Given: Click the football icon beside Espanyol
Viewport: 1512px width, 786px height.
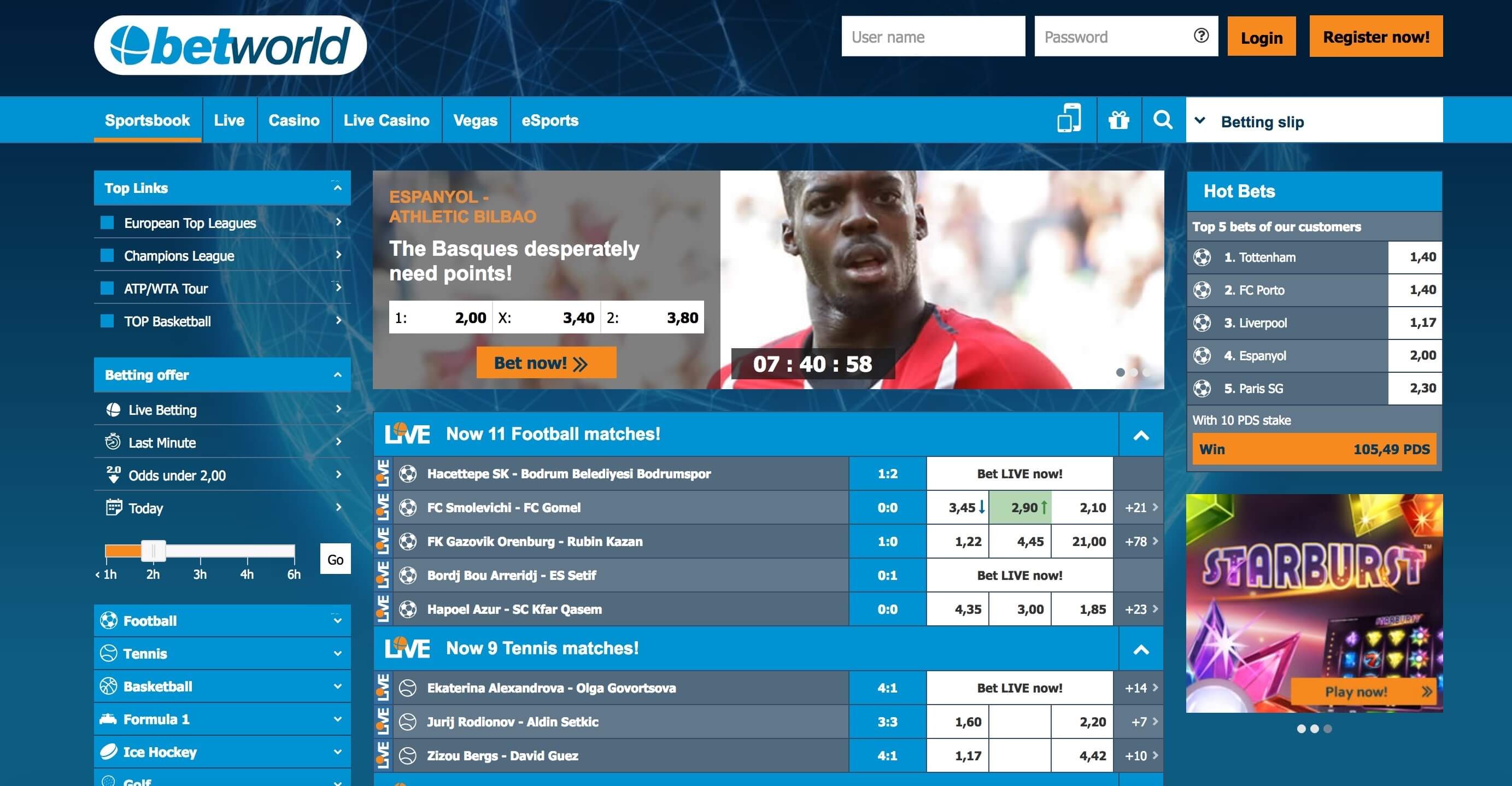Looking at the screenshot, I should [1202, 356].
